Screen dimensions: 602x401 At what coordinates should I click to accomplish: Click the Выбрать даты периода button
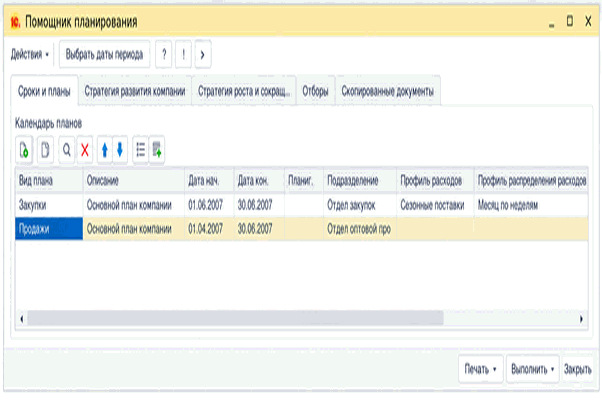coord(104,55)
